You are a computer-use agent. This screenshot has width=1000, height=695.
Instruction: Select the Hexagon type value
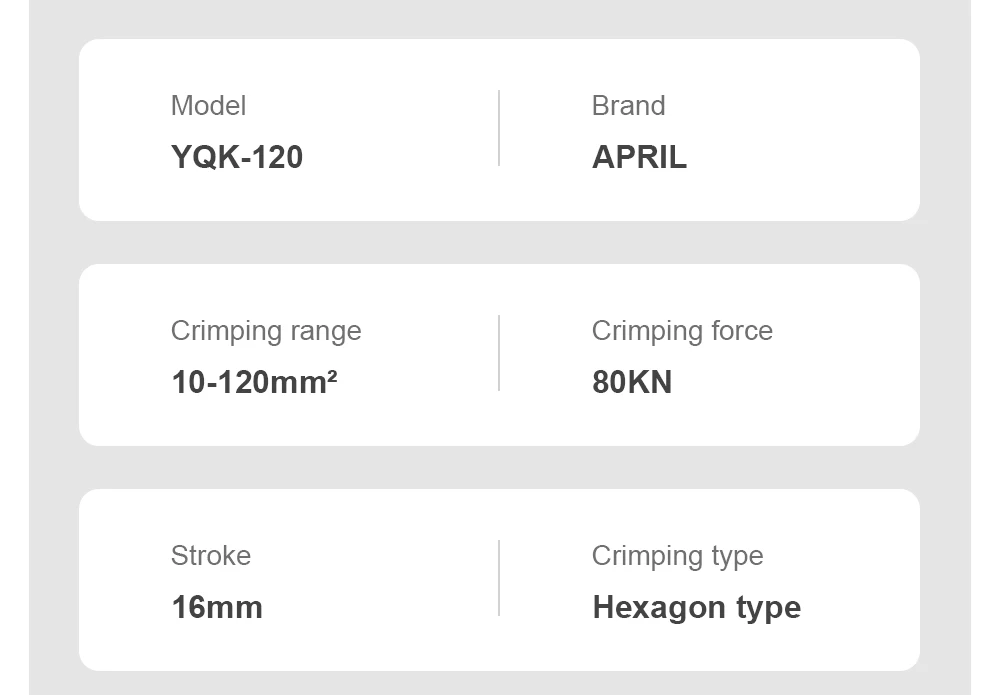pos(696,607)
